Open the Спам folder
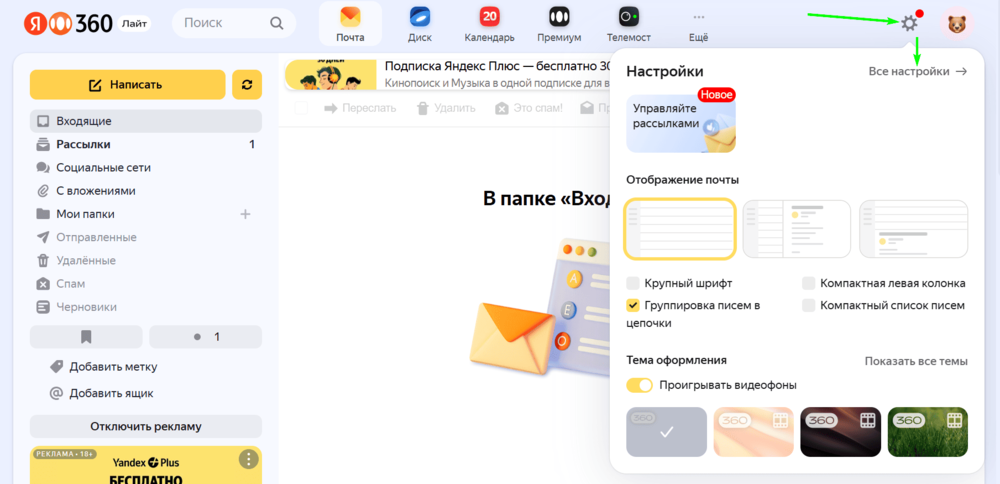 tap(145, 284)
